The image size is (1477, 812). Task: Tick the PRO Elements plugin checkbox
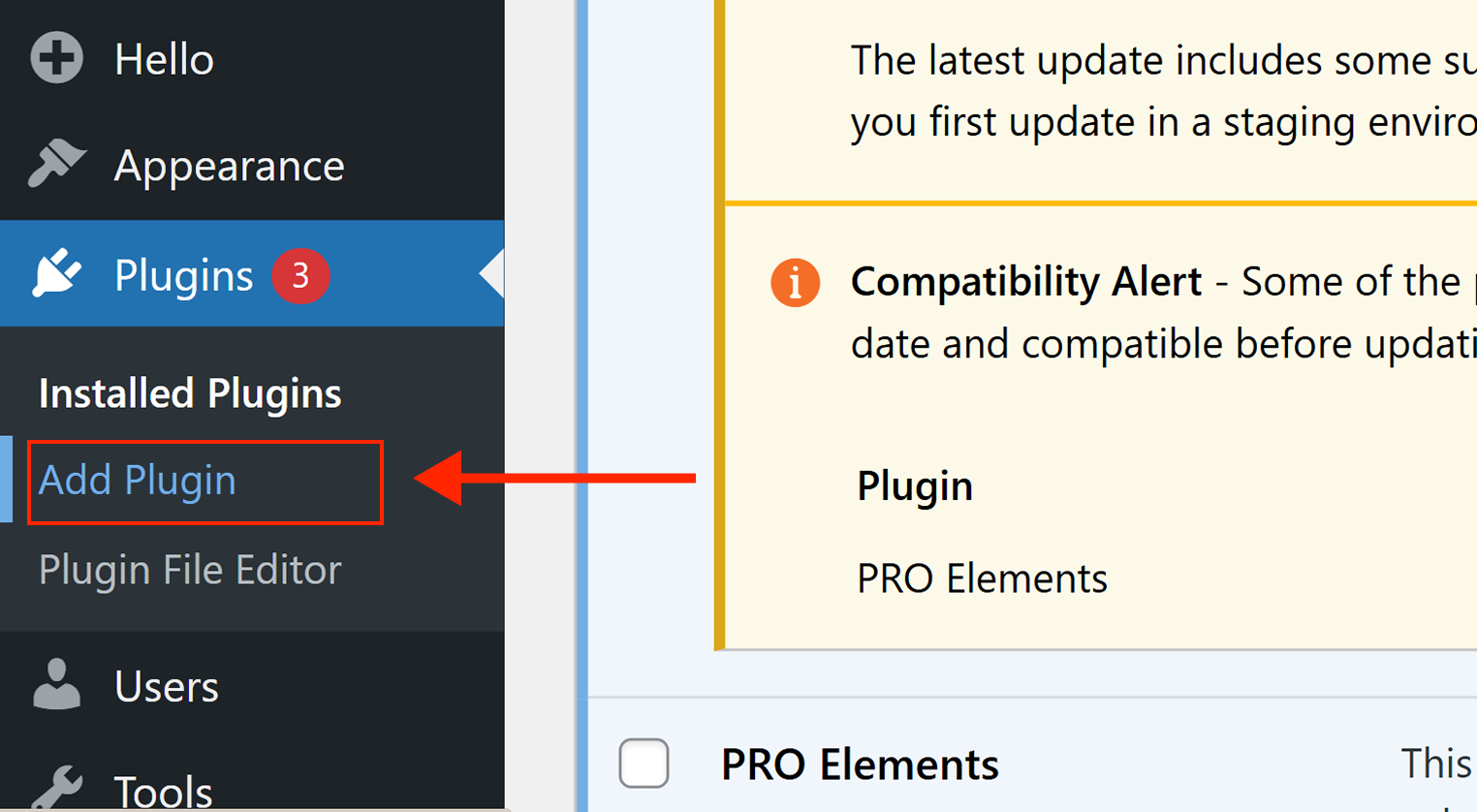coord(644,763)
